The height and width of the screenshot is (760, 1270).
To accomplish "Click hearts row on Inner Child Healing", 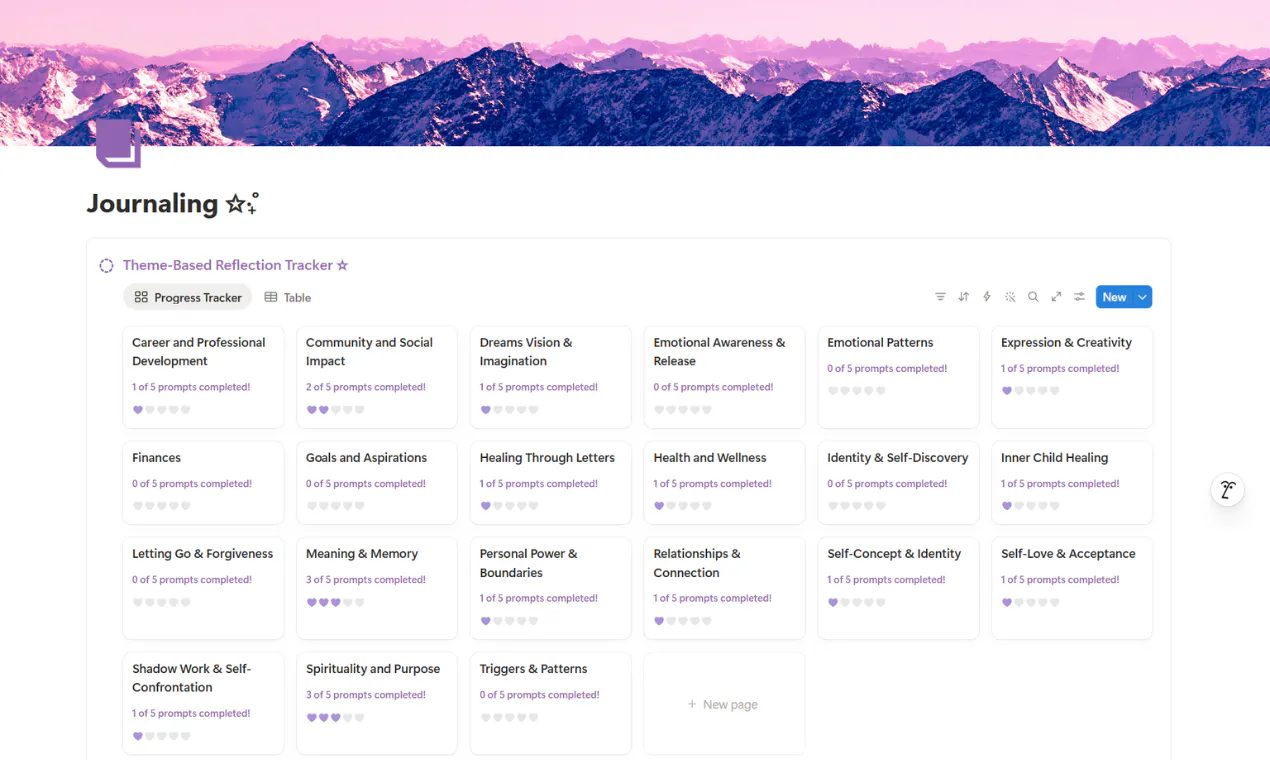I will 1030,506.
